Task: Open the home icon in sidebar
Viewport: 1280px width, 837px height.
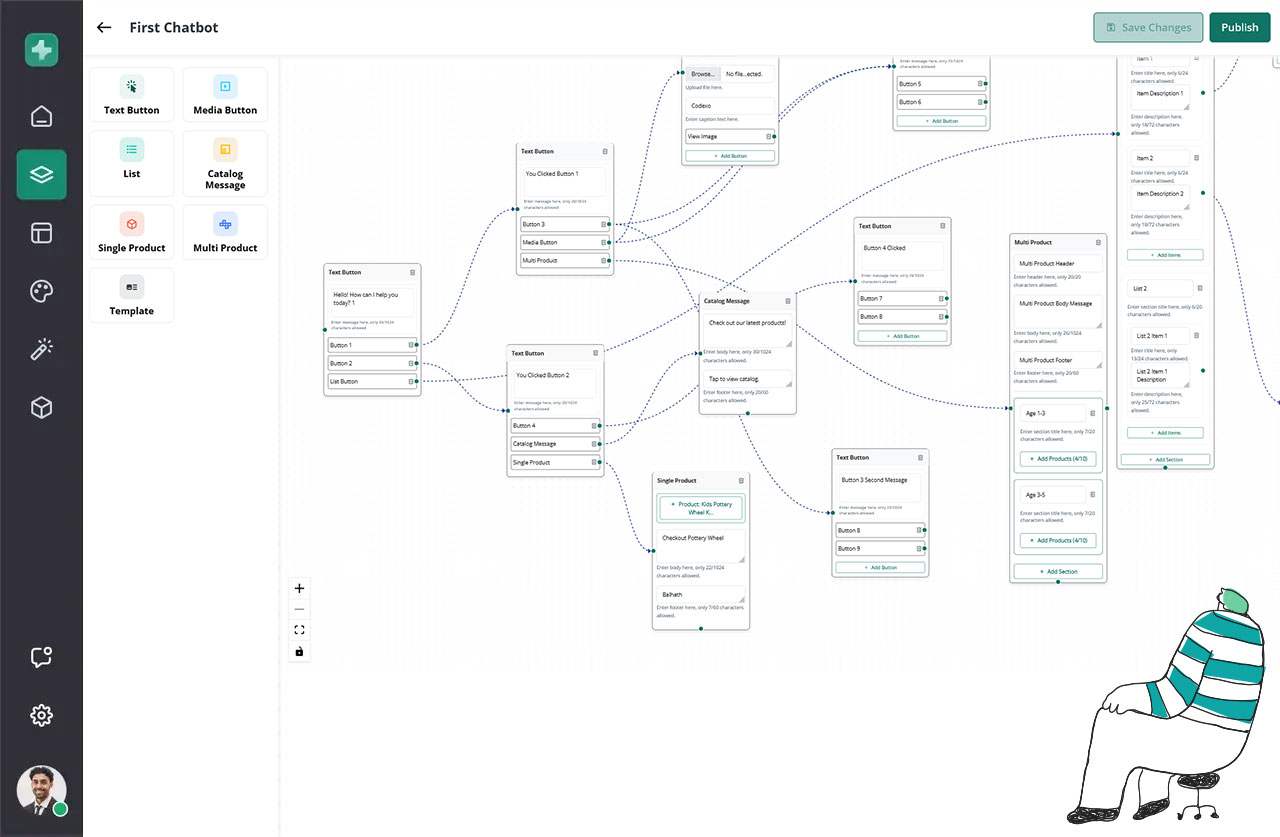Action: coord(41,116)
